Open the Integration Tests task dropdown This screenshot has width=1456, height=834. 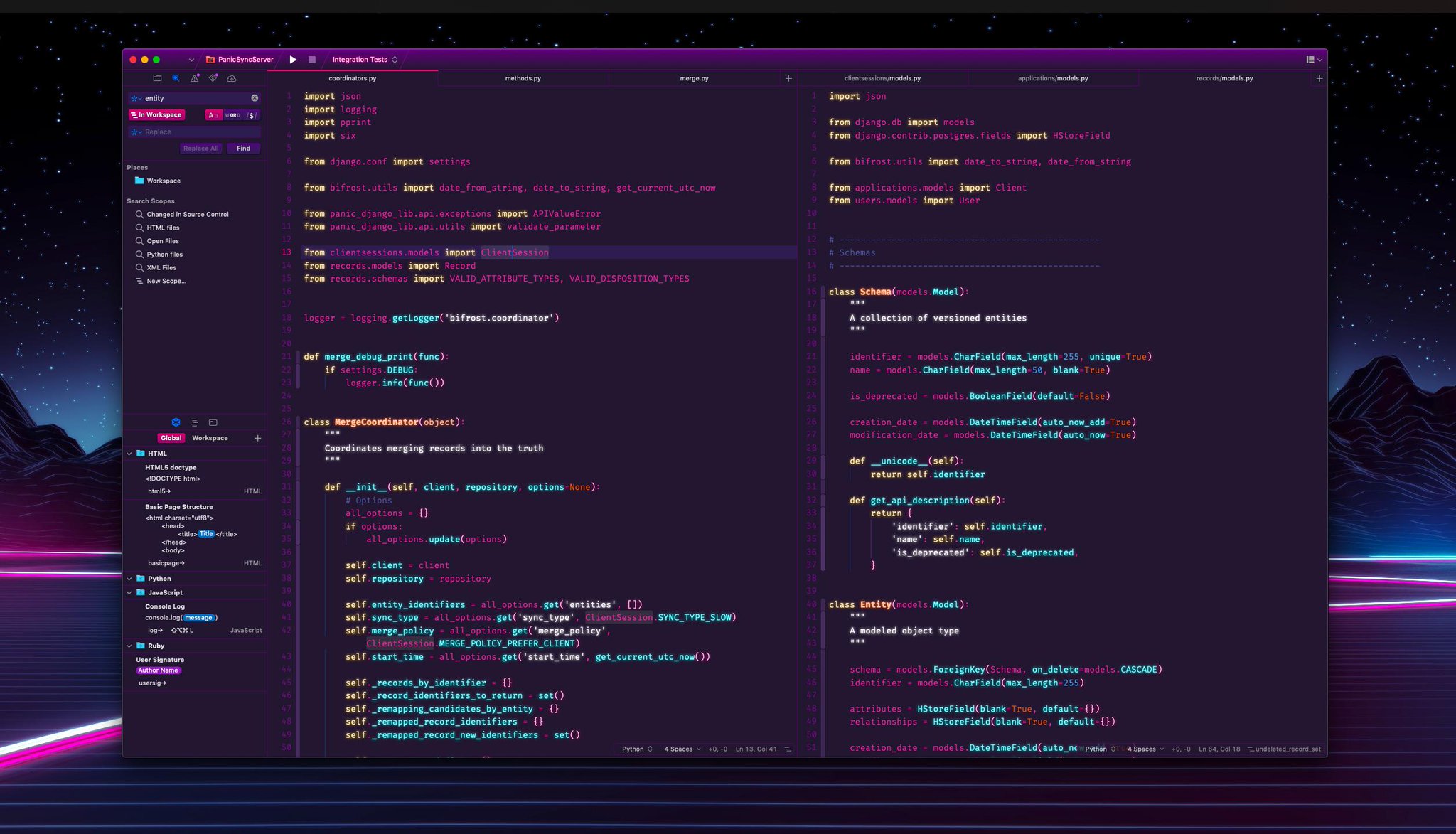(365, 60)
